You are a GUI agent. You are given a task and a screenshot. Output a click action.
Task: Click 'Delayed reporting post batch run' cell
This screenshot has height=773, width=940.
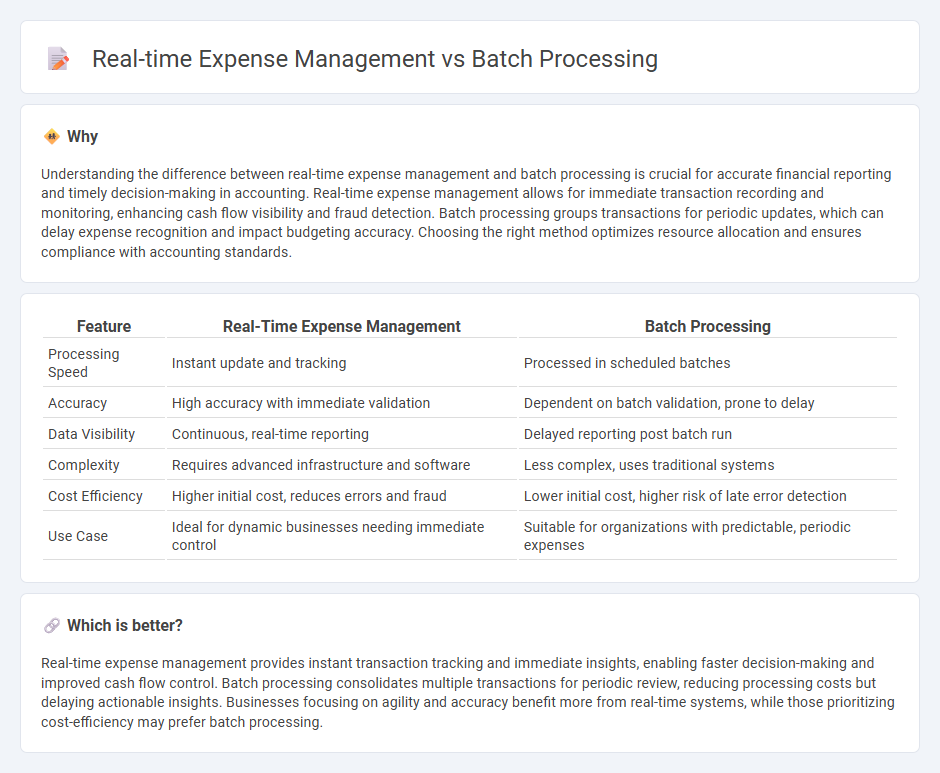tap(628, 434)
